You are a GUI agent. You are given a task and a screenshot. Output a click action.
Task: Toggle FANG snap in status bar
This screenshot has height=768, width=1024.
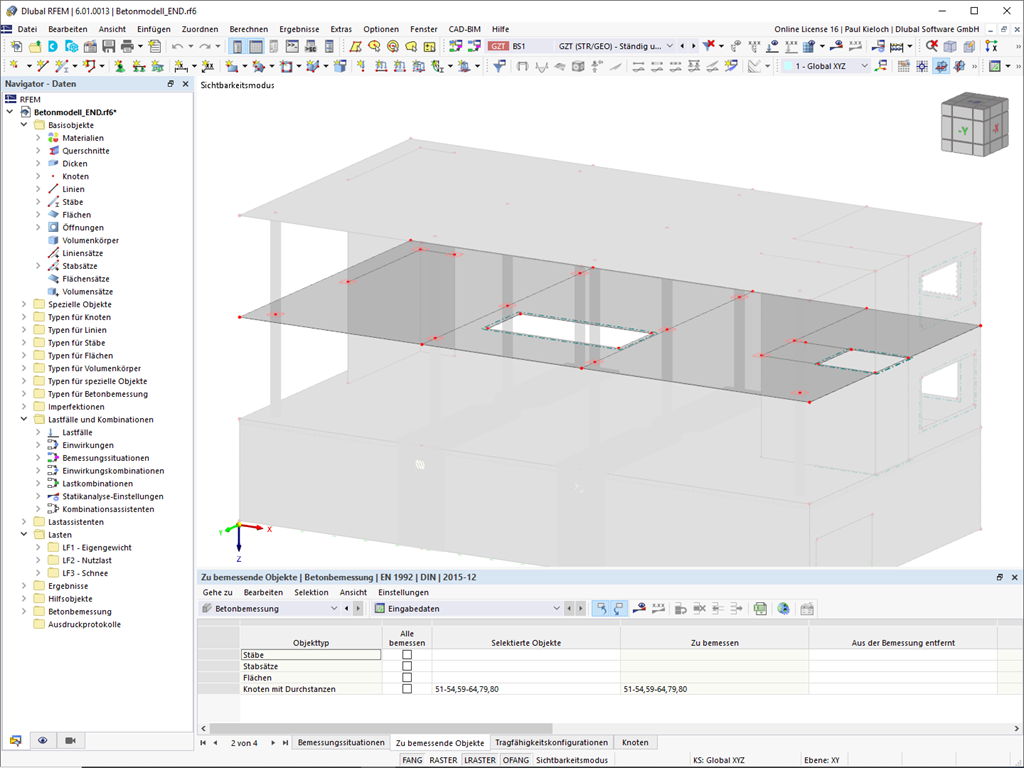[412, 760]
